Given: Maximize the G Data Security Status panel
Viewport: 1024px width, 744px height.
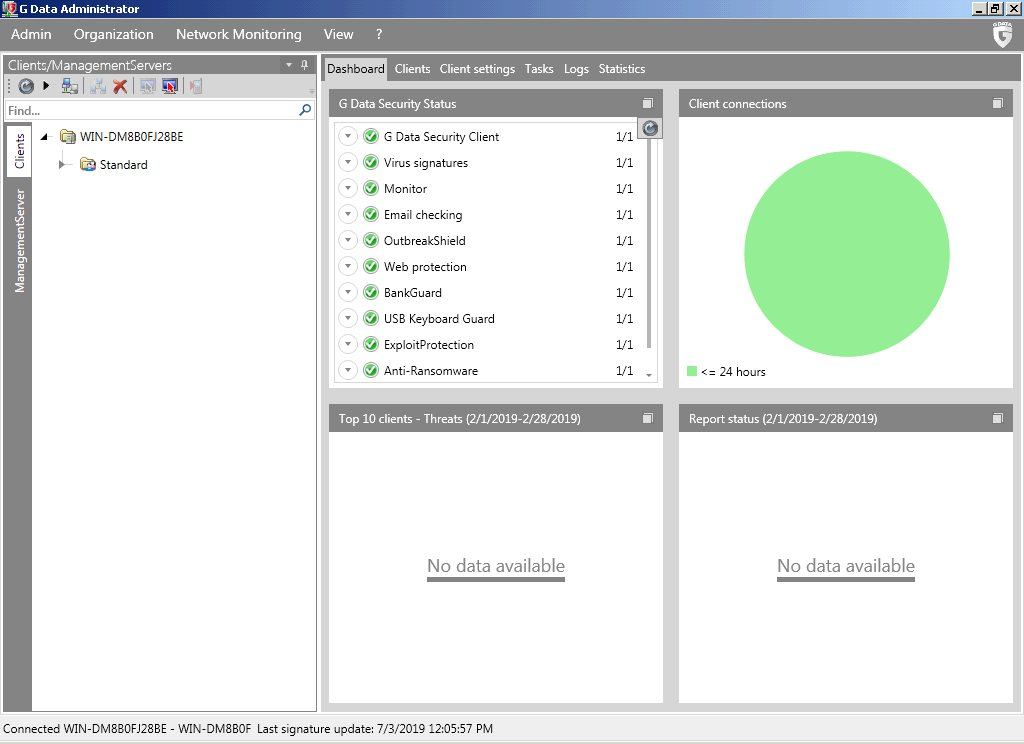Looking at the screenshot, I should [647, 104].
